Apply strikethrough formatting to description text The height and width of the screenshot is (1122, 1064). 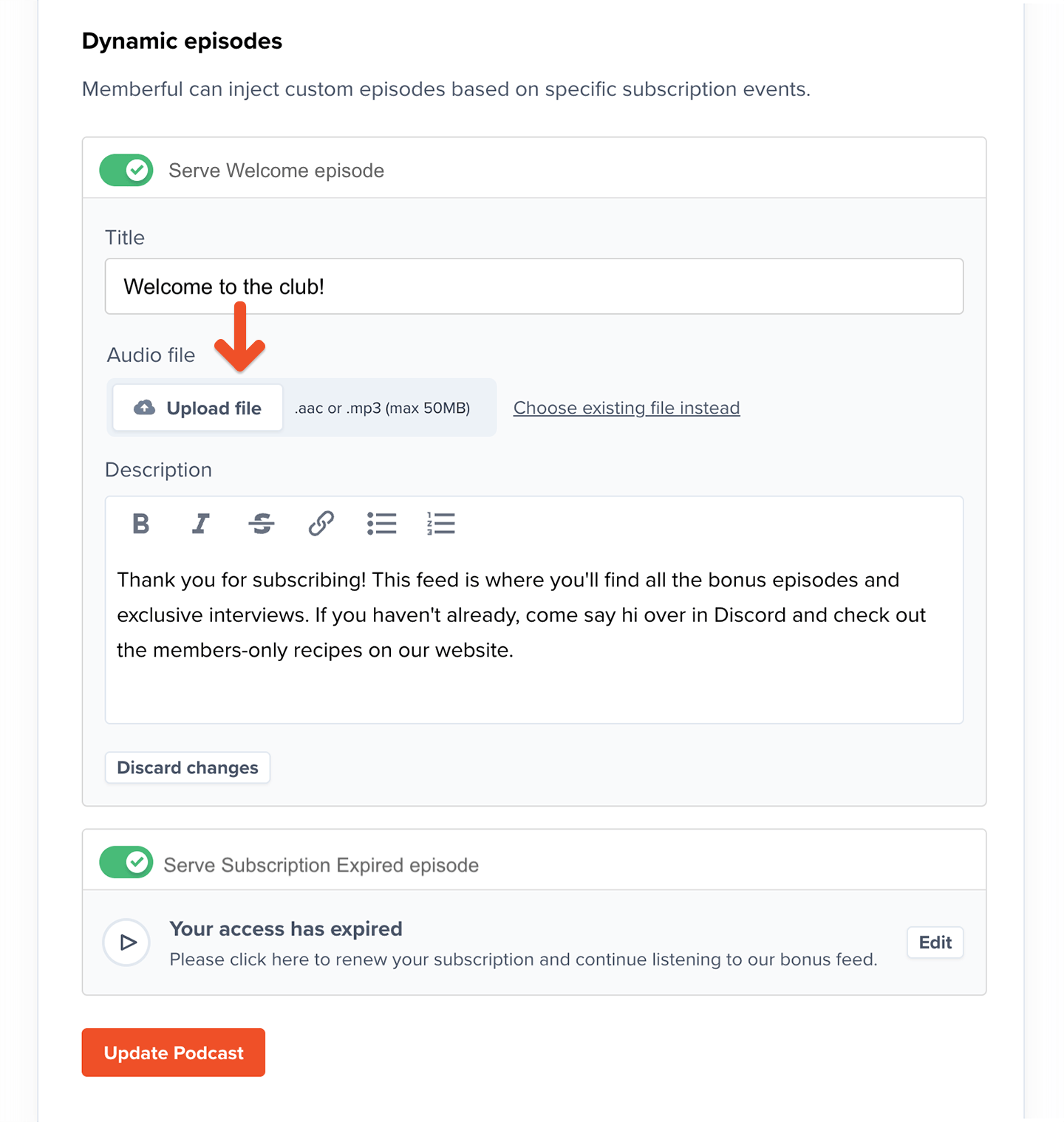[261, 524]
